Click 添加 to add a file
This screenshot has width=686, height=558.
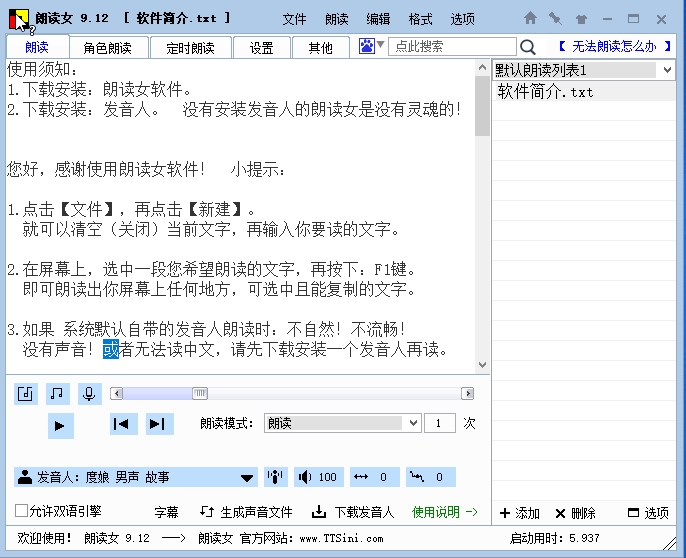point(520,513)
